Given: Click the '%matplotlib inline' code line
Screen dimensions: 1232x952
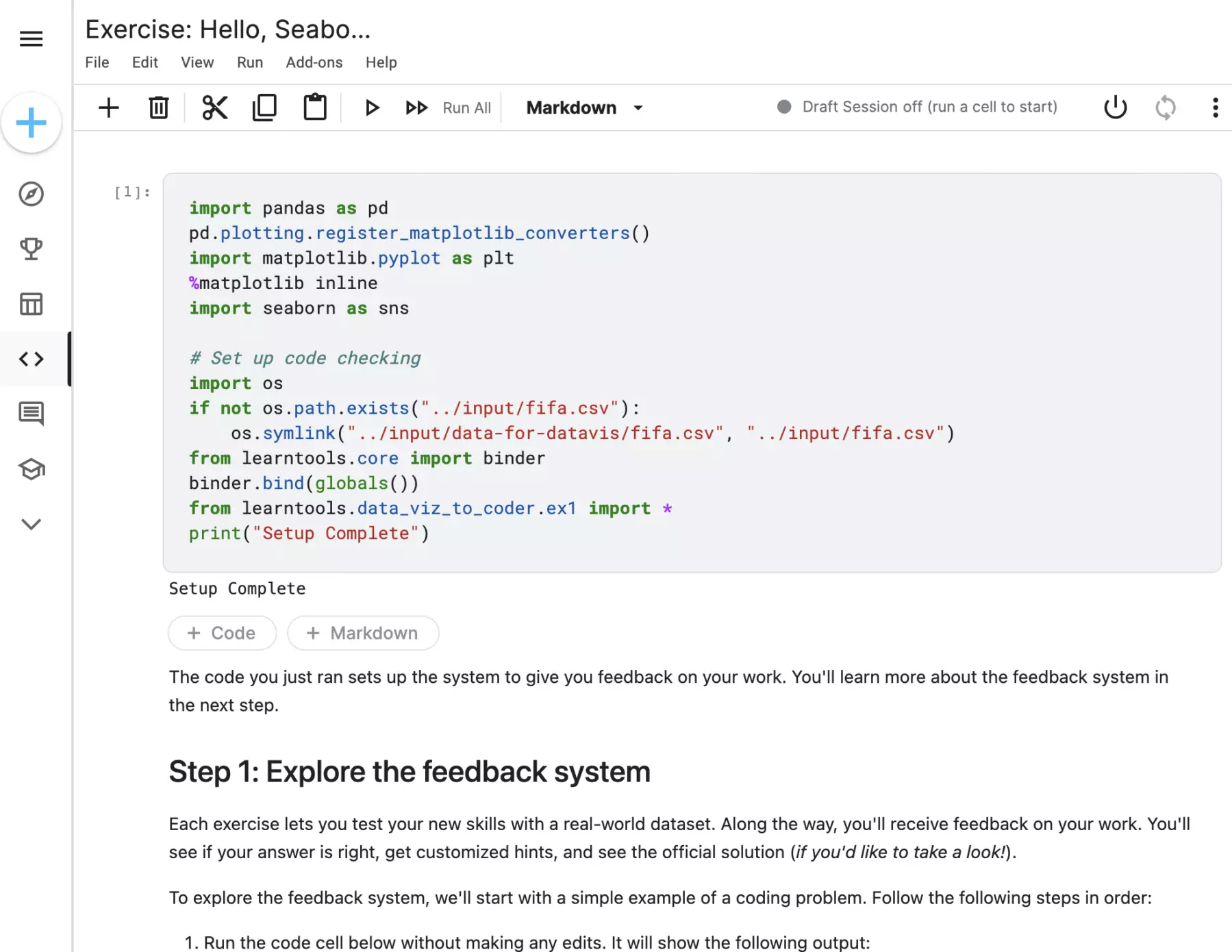Looking at the screenshot, I should tap(284, 283).
